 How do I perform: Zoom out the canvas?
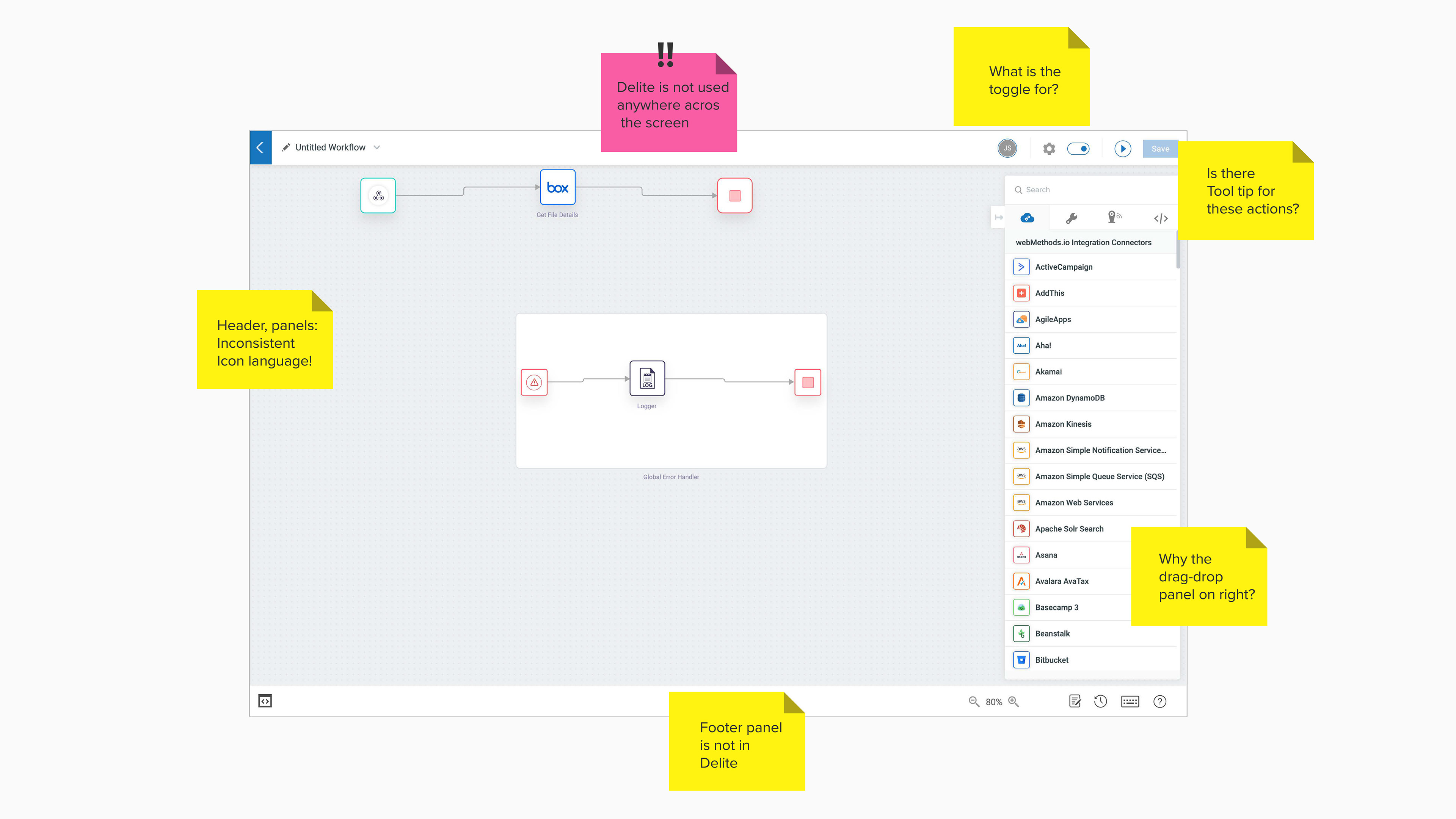point(974,701)
